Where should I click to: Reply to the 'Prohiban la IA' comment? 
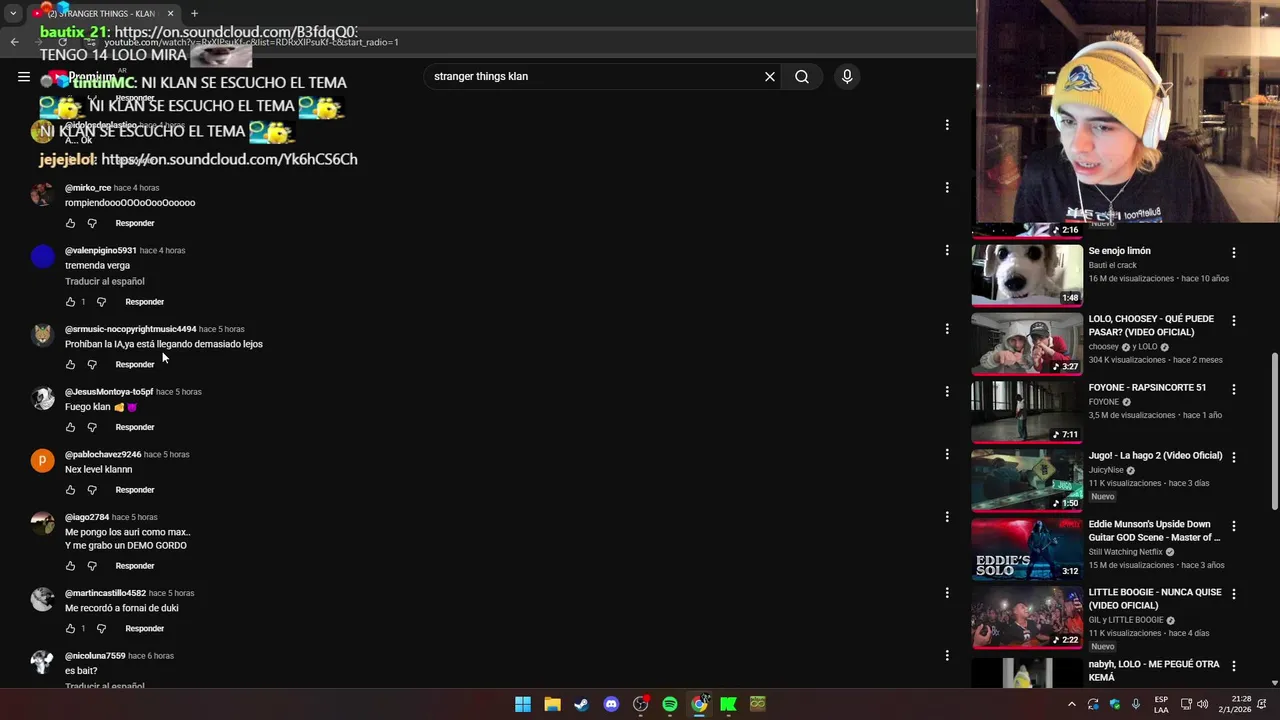[135, 365]
